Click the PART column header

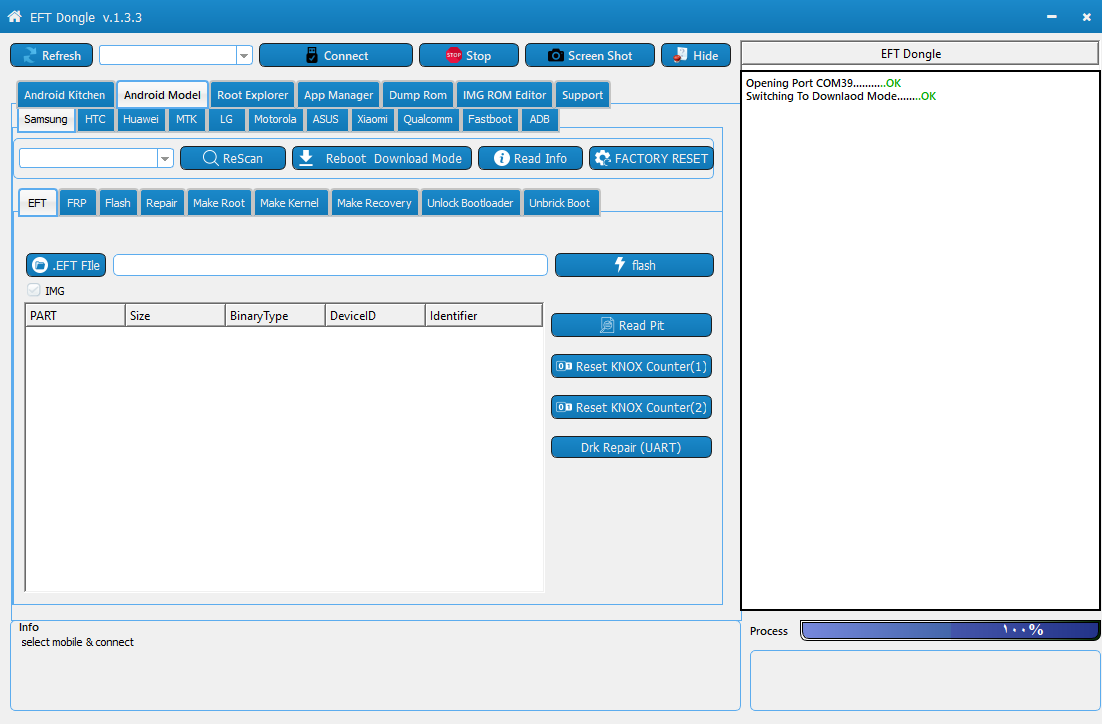(x=75, y=316)
